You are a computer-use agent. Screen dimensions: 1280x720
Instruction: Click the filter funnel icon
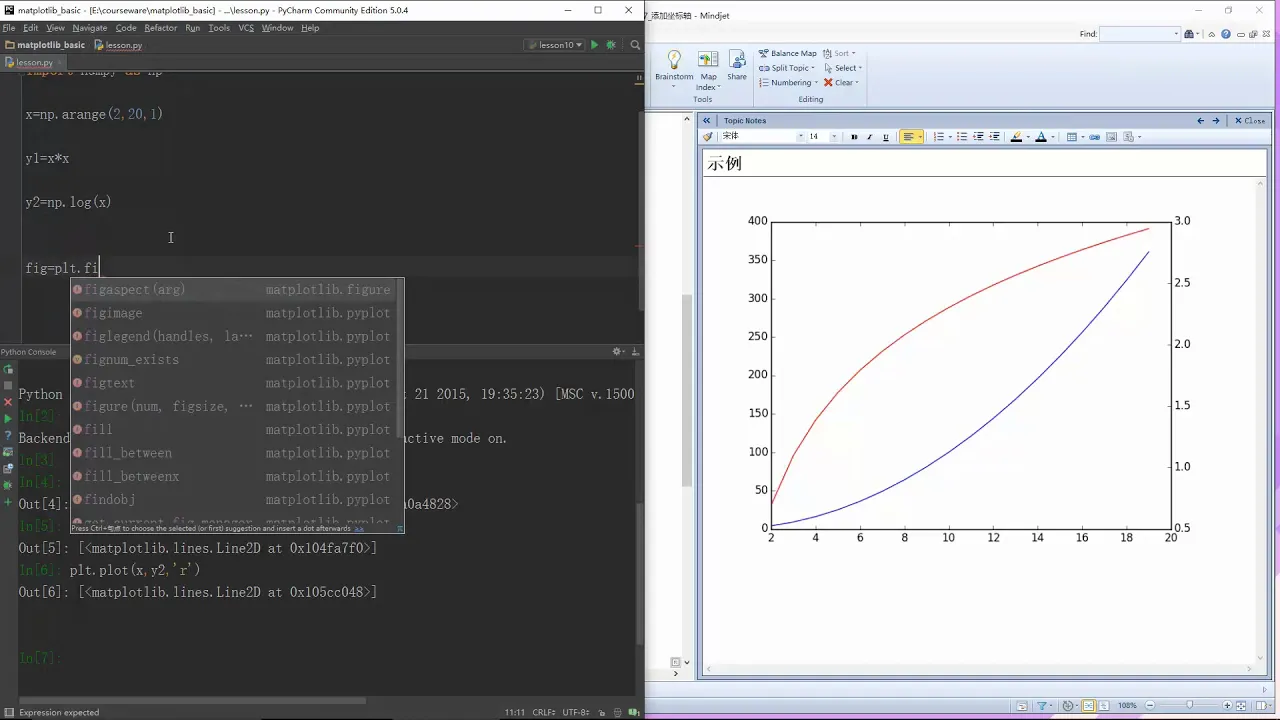[1042, 706]
